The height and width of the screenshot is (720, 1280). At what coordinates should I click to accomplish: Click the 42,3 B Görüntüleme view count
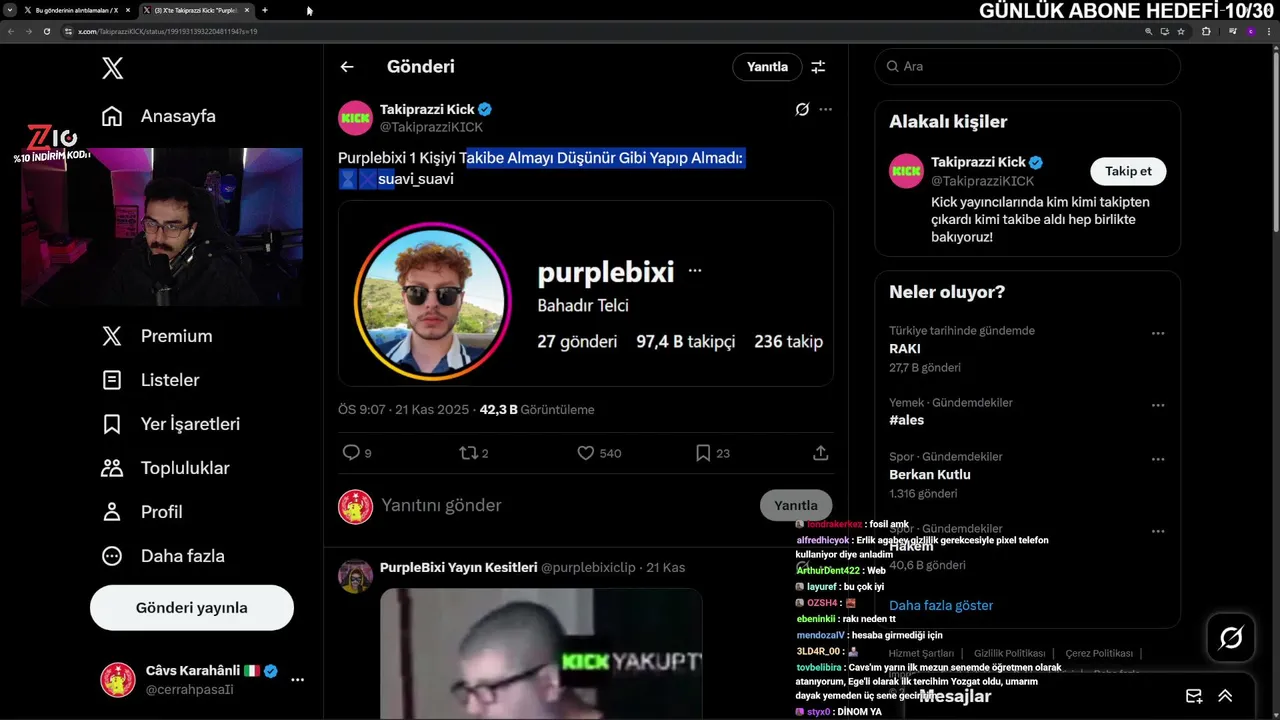pos(537,410)
